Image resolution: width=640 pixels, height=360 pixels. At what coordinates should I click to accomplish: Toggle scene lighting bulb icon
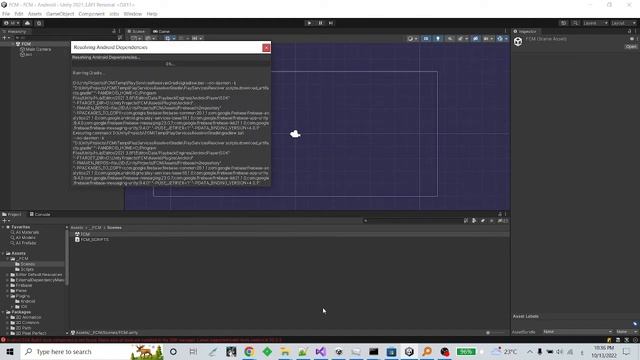click(x=438, y=38)
